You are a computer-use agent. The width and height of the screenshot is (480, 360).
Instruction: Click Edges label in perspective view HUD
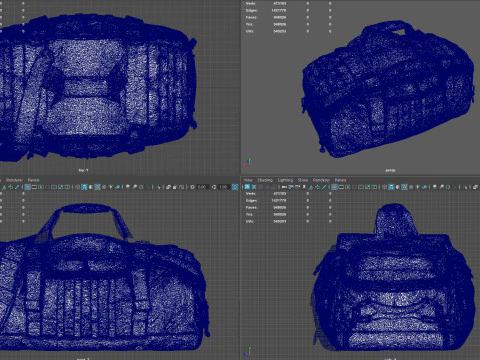(x=251, y=10)
